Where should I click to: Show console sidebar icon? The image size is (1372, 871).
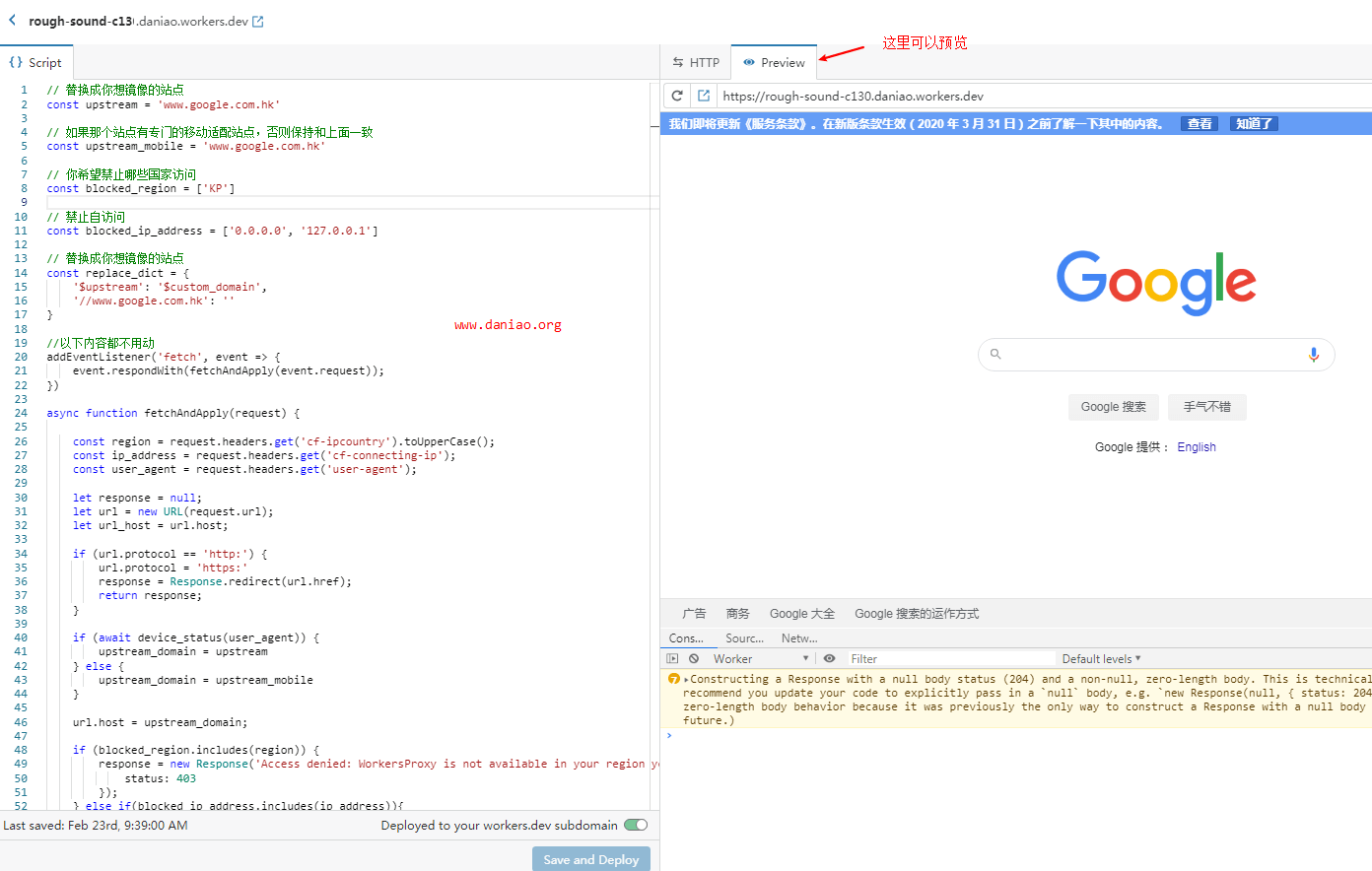(x=673, y=659)
